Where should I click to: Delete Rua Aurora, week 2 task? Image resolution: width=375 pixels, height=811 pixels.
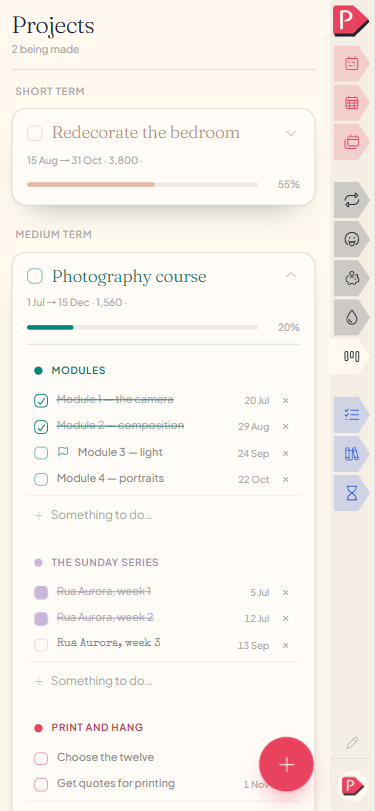click(286, 619)
